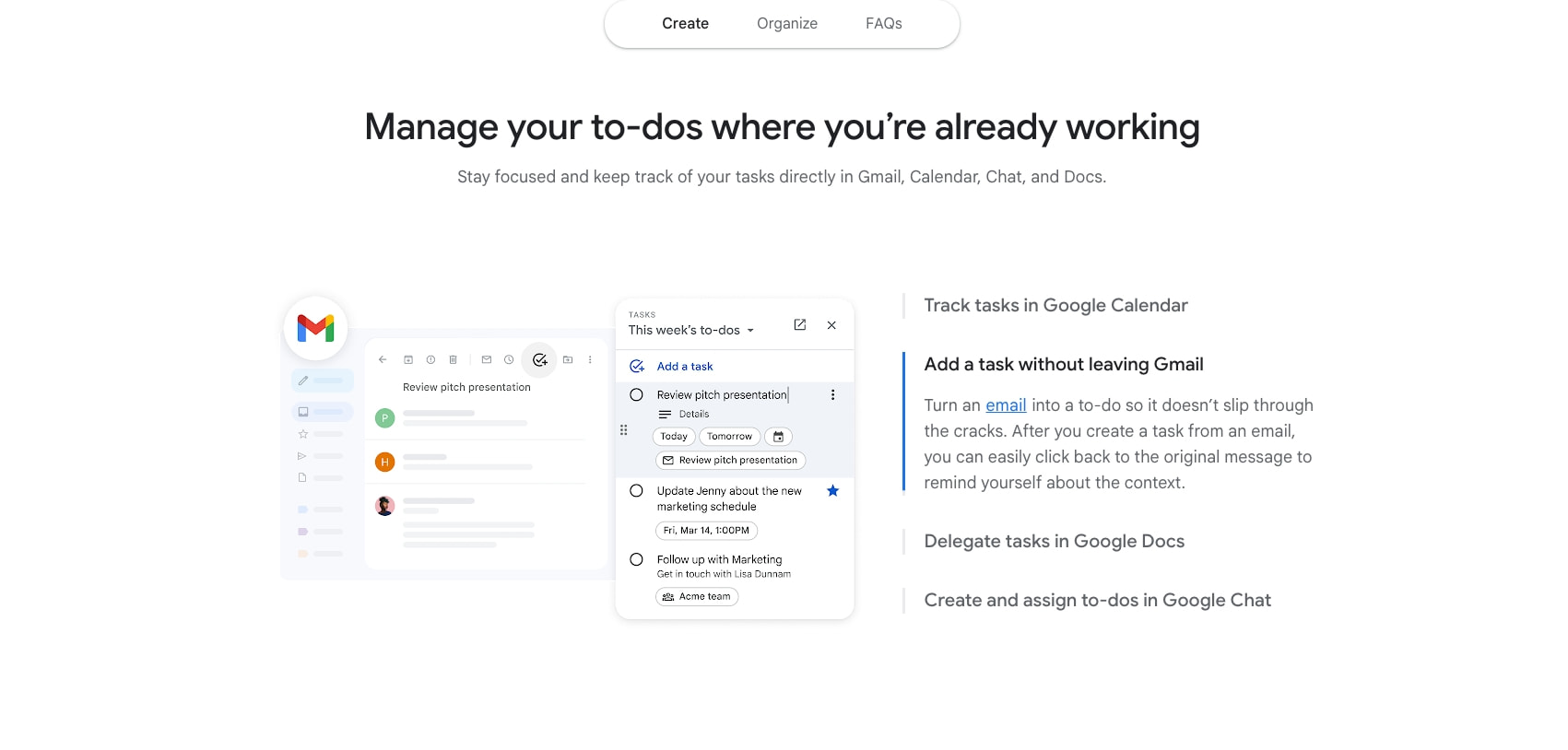1568x750 pixels.
Task: Click the Review pitch presentation email subject
Action: point(466,388)
